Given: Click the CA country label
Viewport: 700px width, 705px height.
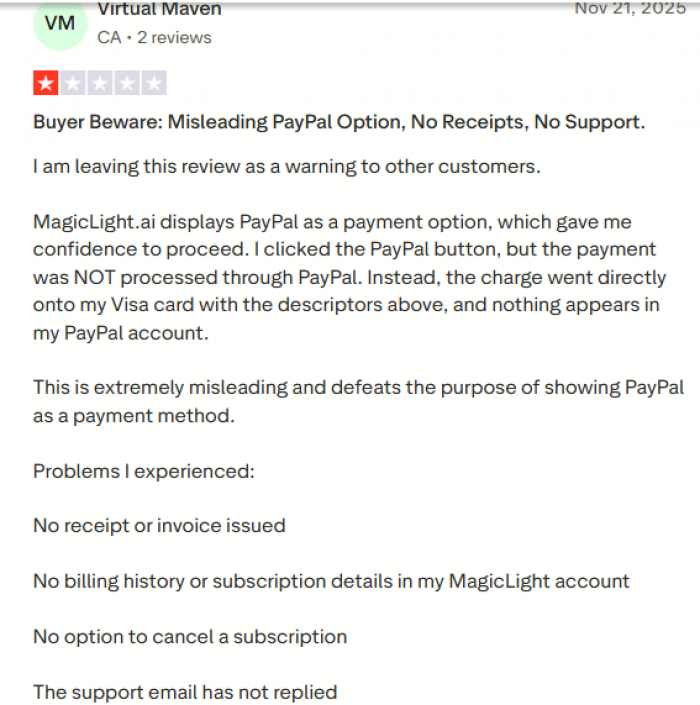Looking at the screenshot, I should pos(109,38).
